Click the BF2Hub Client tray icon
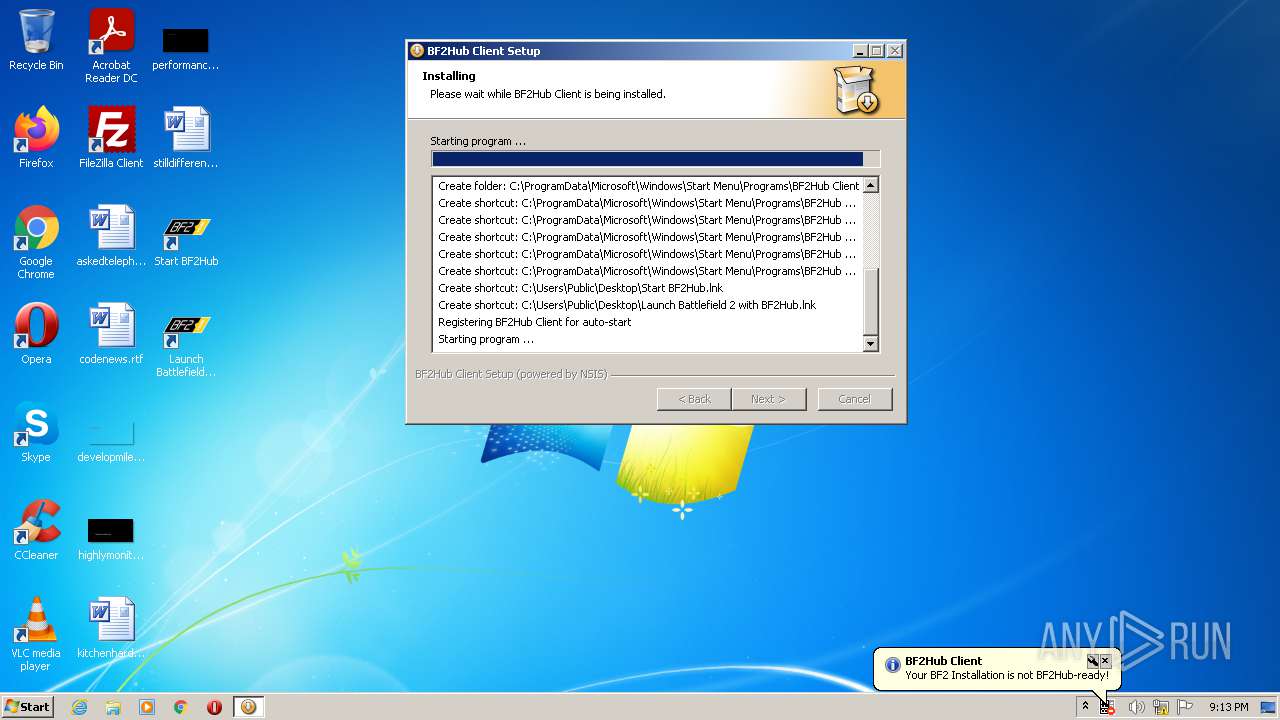This screenshot has height=720, width=1280. click(1107, 707)
